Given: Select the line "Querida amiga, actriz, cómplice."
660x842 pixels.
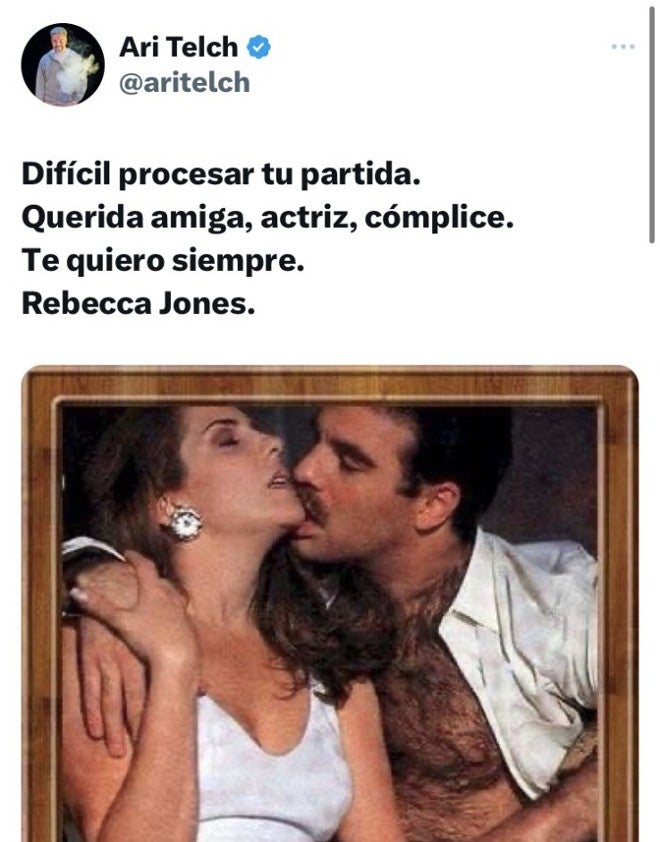Looking at the screenshot, I should 267,219.
